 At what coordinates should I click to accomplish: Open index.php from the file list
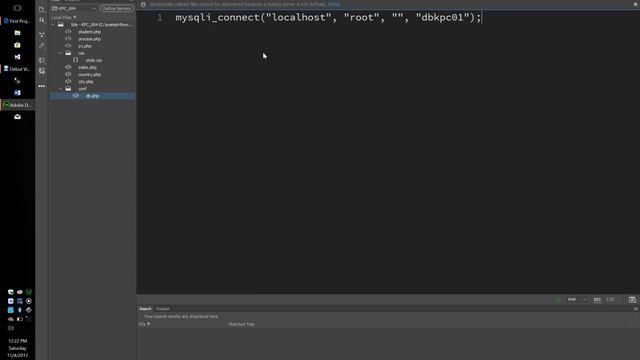point(87,67)
